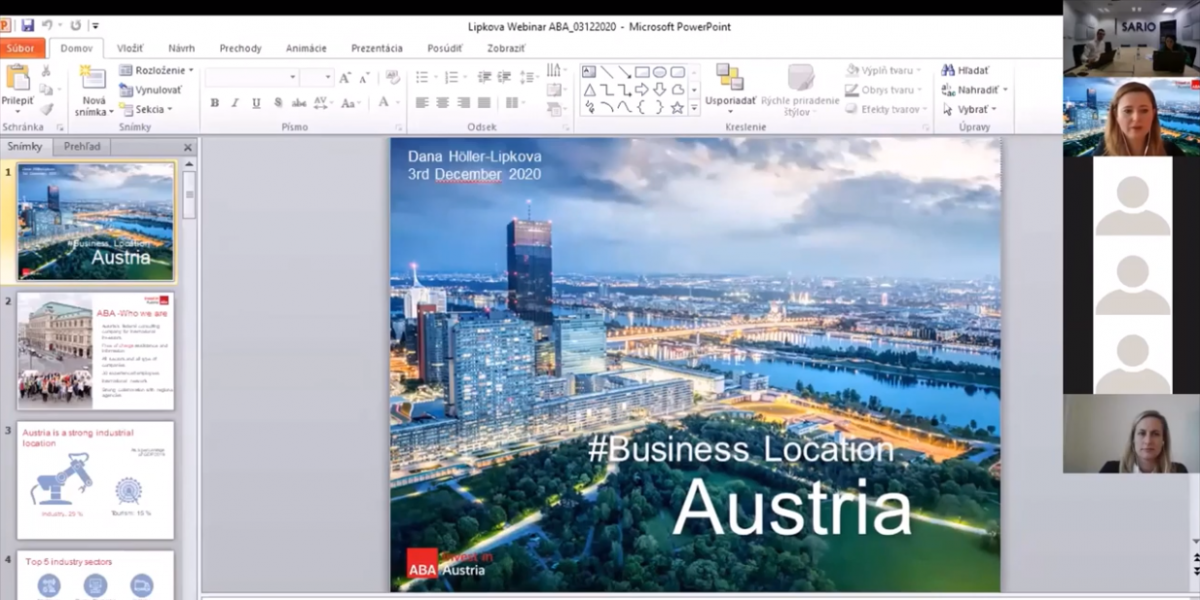
Task: Click the Increase Font Size icon
Action: pos(345,77)
